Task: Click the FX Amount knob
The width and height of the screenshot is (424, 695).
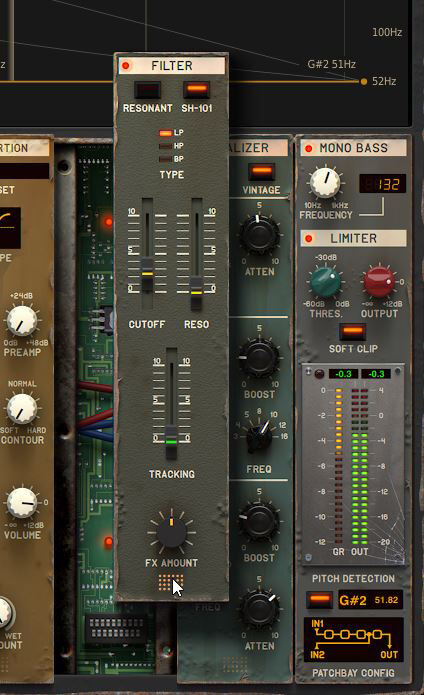Action: pos(171,532)
